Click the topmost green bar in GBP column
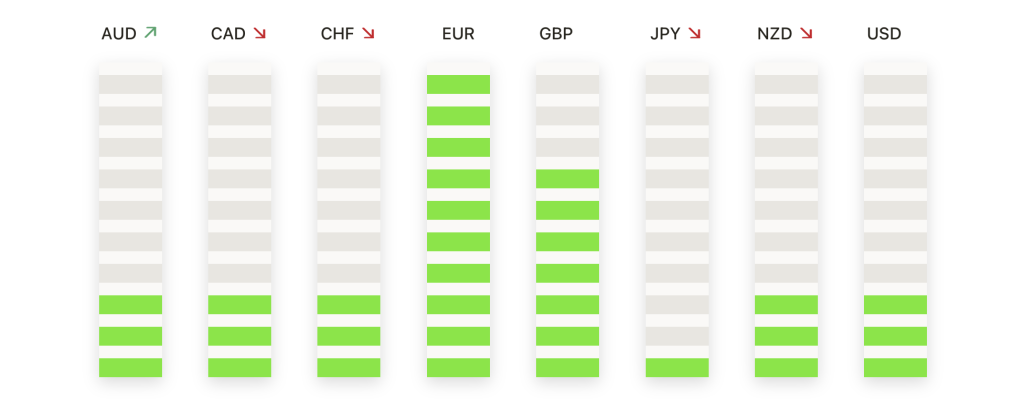This screenshot has width=1024, height=406. [568, 179]
